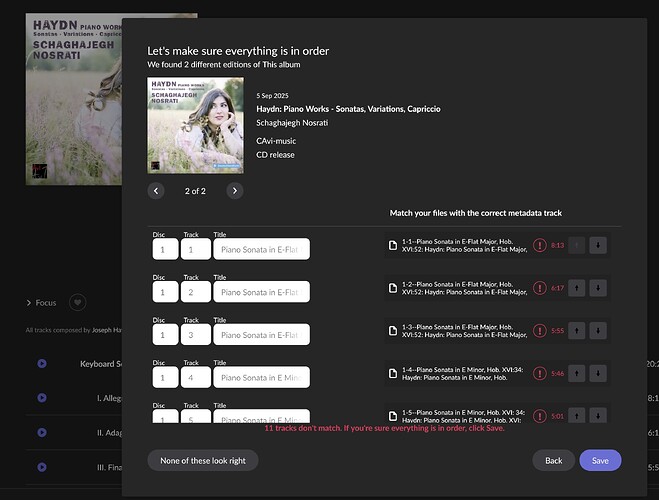Click None of these look right
This screenshot has height=500, width=659.
[203, 461]
